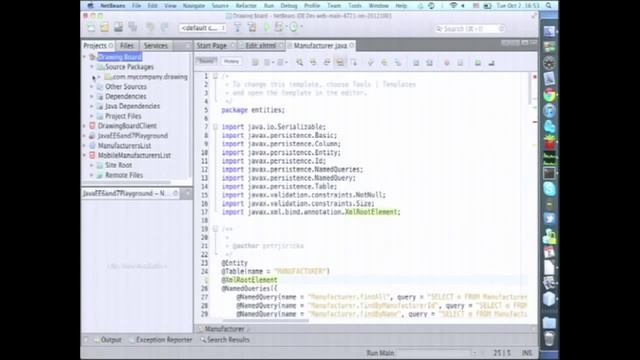Toggle Rectangular Selection in editor toolbar
Viewport: 640px width, 360px height.
353,62
